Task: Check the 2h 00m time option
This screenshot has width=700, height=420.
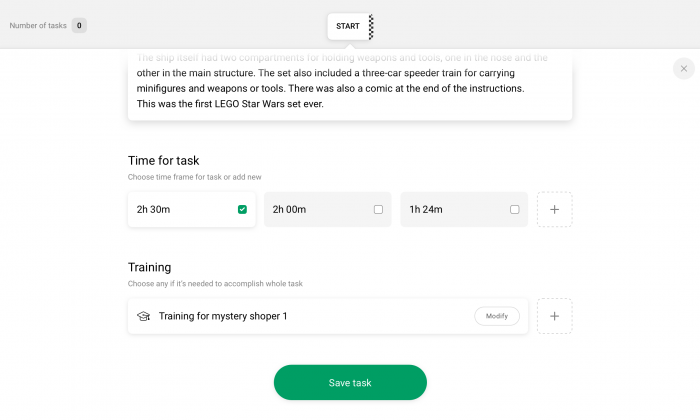Action: (x=378, y=209)
